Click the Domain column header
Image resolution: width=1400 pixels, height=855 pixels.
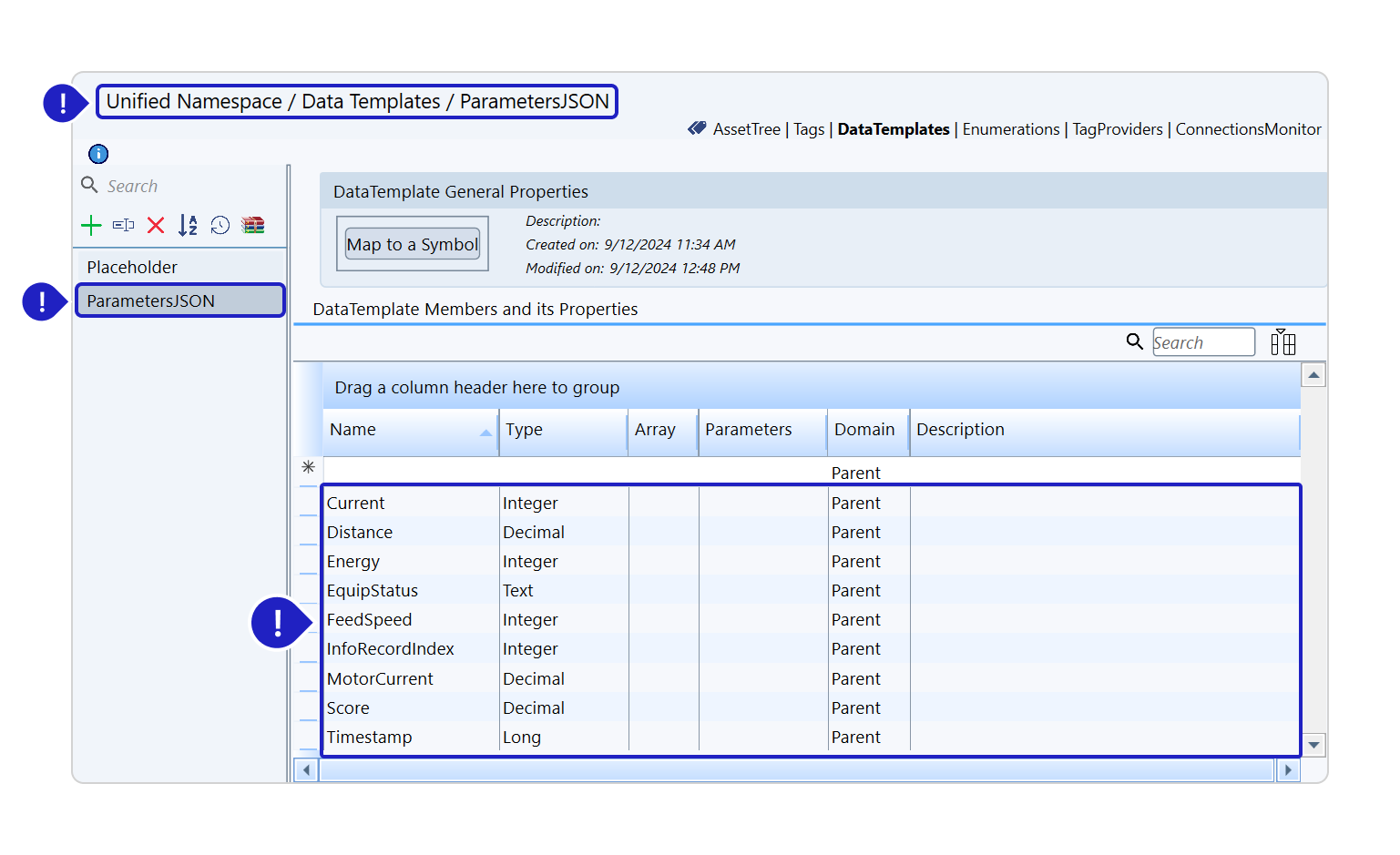869,430
